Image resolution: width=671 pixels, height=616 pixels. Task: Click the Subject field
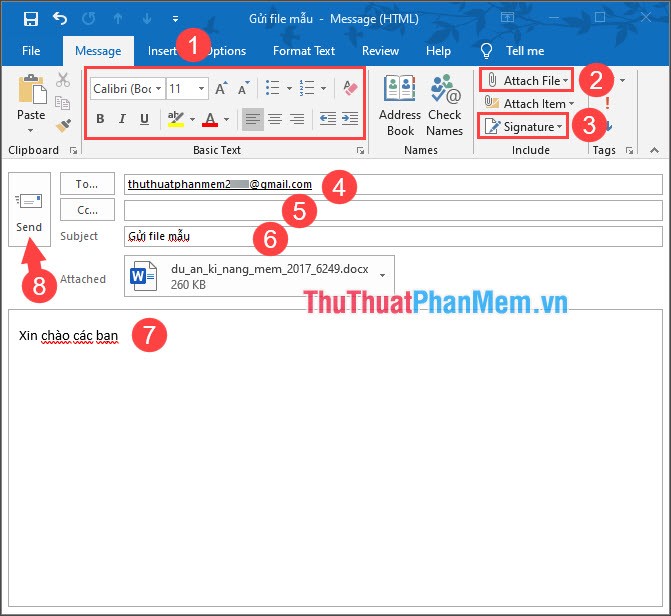tap(393, 236)
